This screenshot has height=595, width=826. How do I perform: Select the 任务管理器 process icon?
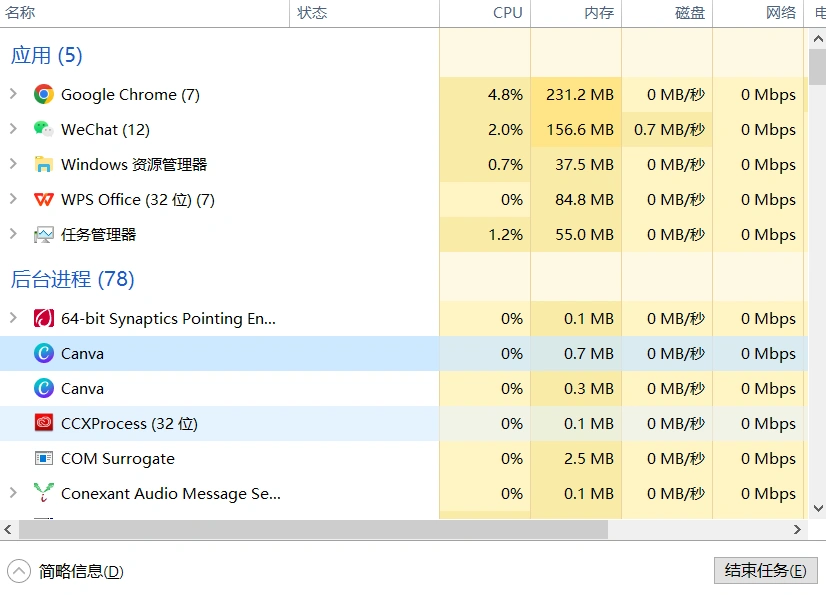(43, 234)
